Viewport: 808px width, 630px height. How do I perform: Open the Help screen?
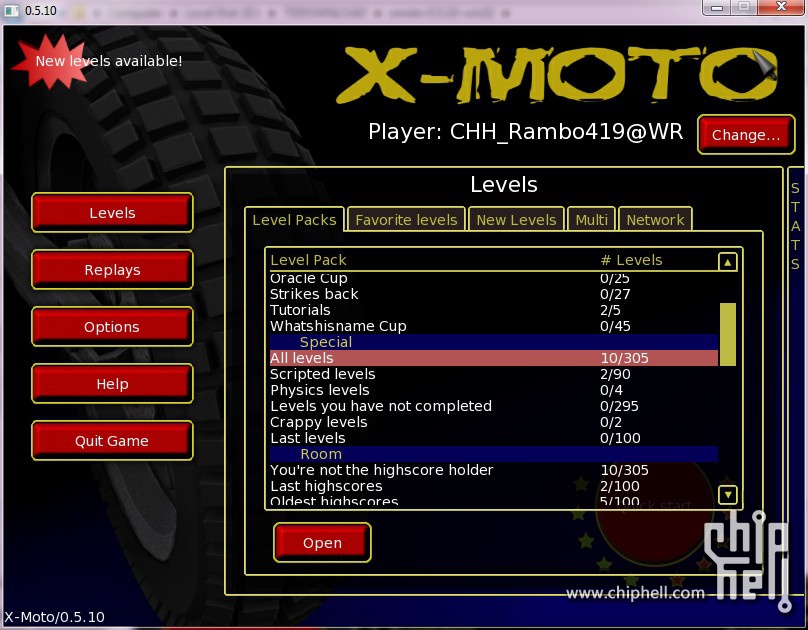[112, 383]
